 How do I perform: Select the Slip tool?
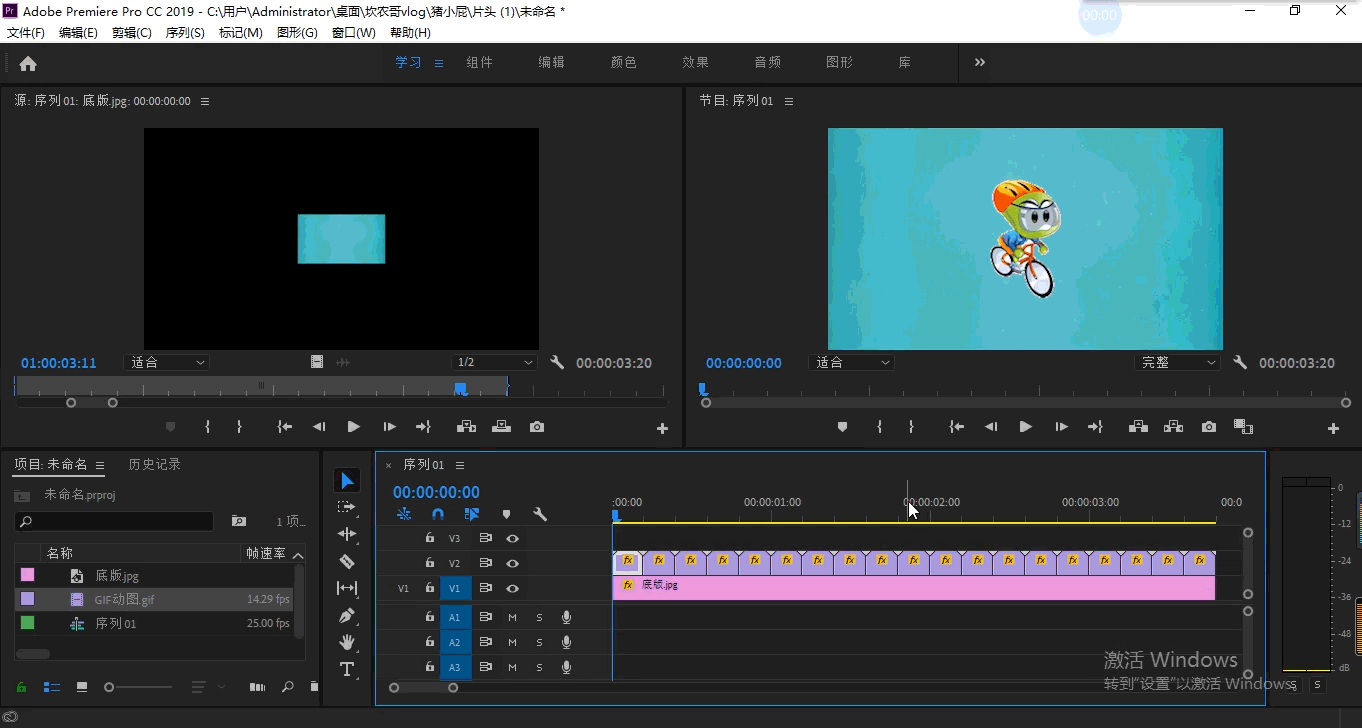point(347,588)
